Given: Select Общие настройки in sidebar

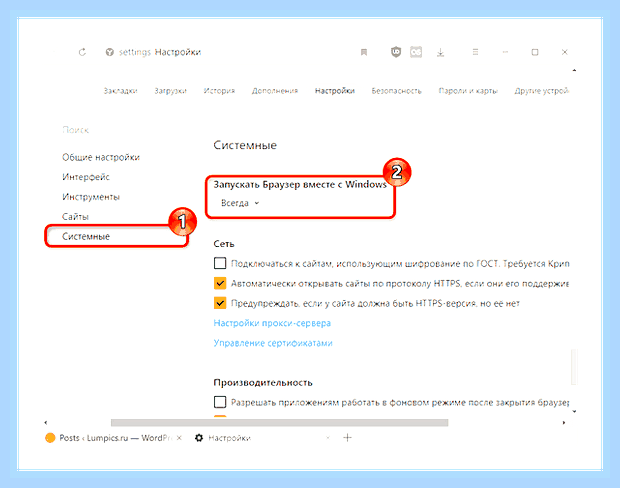Looking at the screenshot, I should (x=101, y=157).
